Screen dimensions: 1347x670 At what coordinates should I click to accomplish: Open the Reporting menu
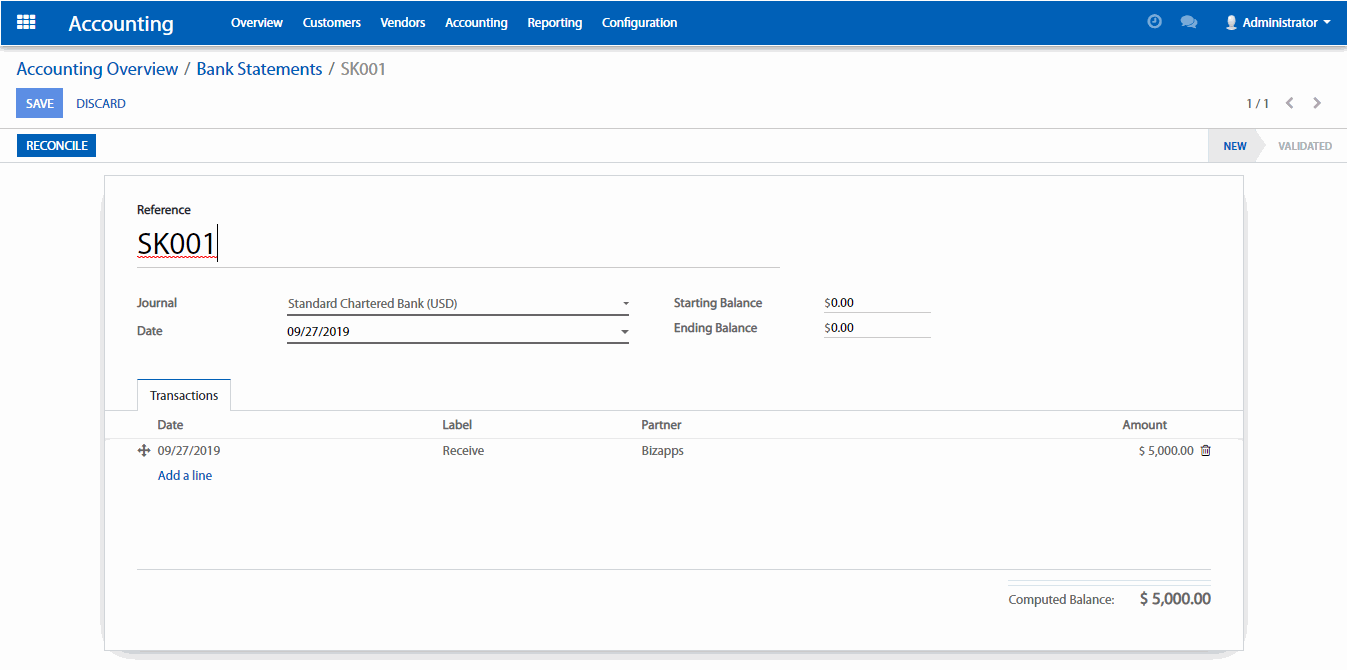point(554,22)
